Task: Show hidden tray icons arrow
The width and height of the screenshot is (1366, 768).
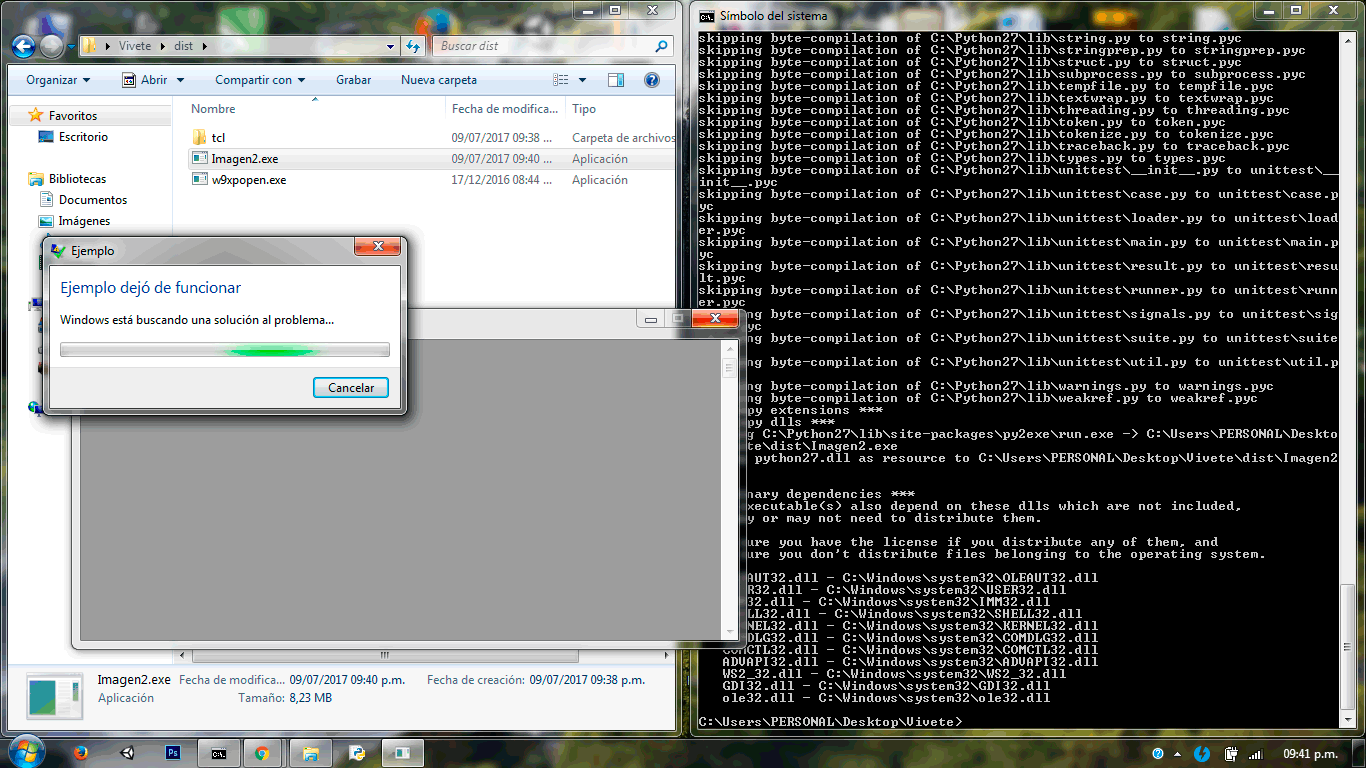Action: pos(1178,753)
